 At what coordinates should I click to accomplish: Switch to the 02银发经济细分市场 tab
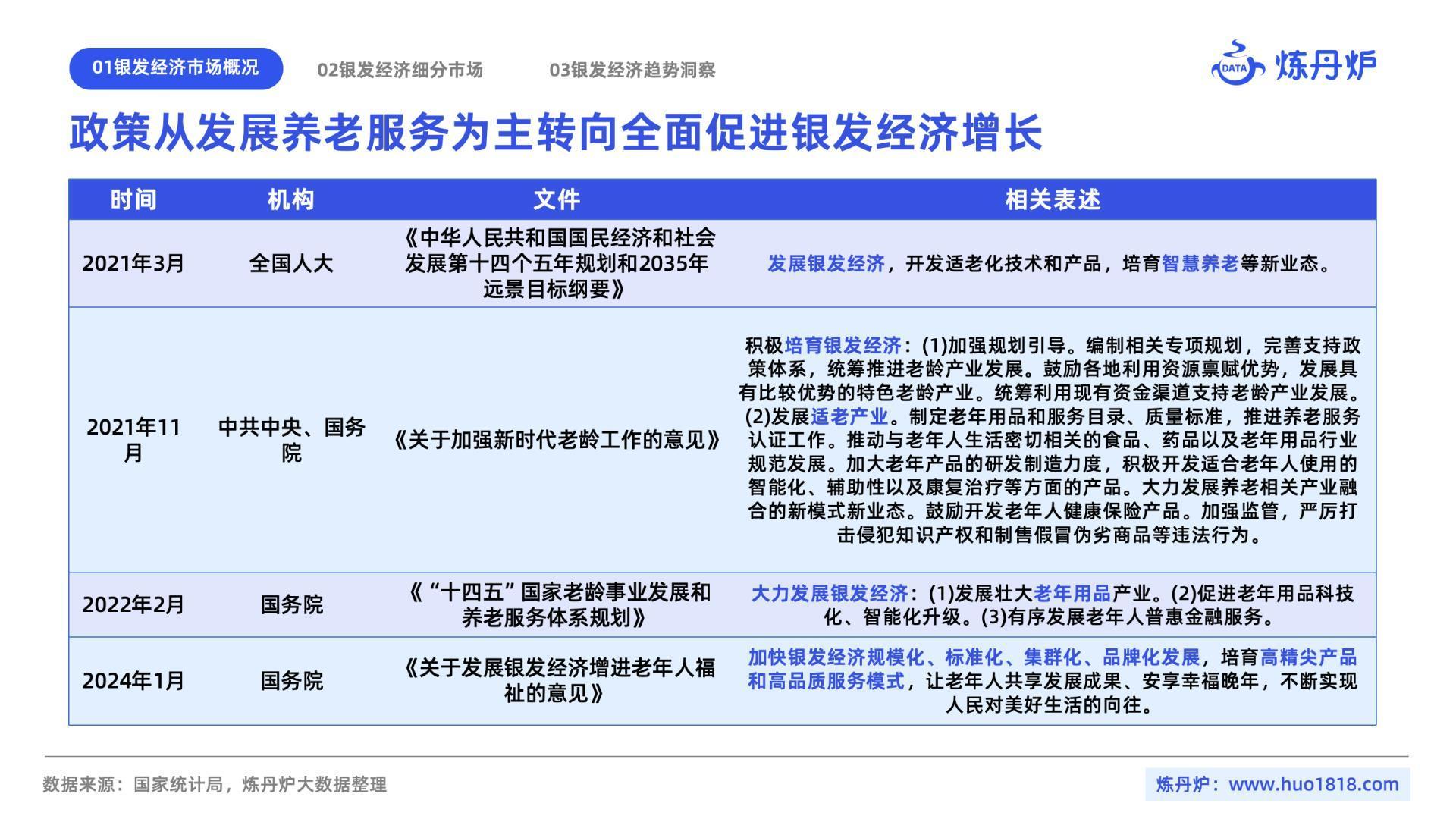pyautogui.click(x=400, y=71)
